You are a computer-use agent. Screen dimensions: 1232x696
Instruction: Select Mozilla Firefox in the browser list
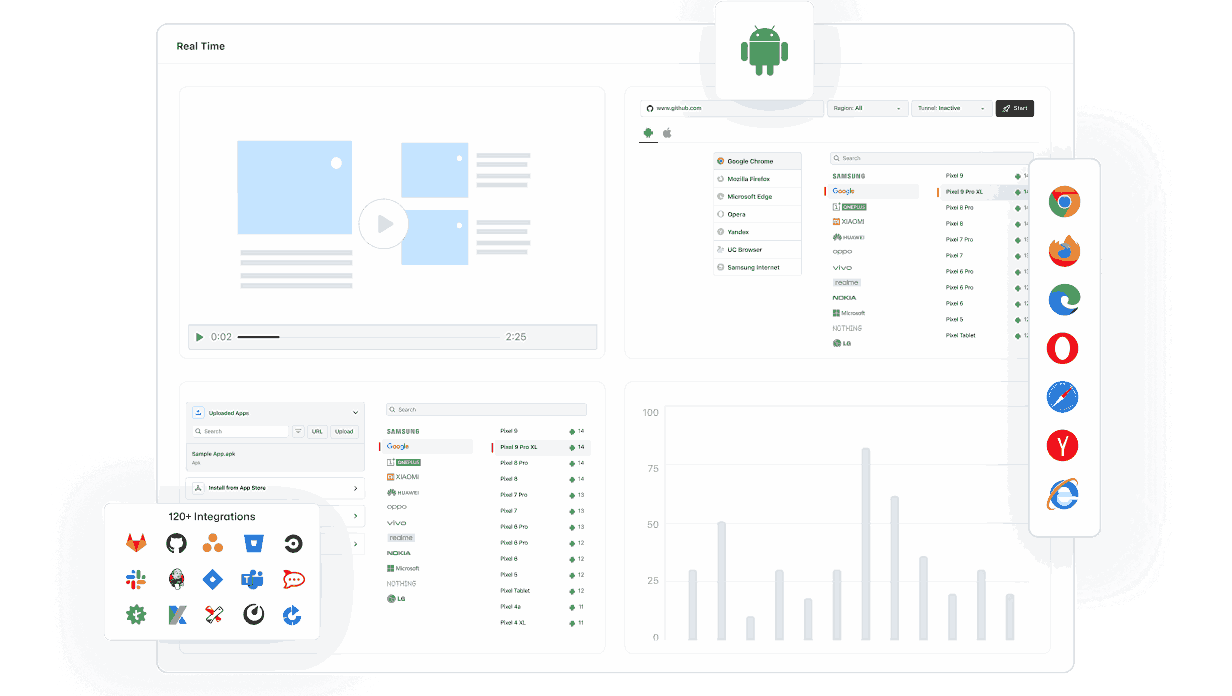[x=758, y=179]
